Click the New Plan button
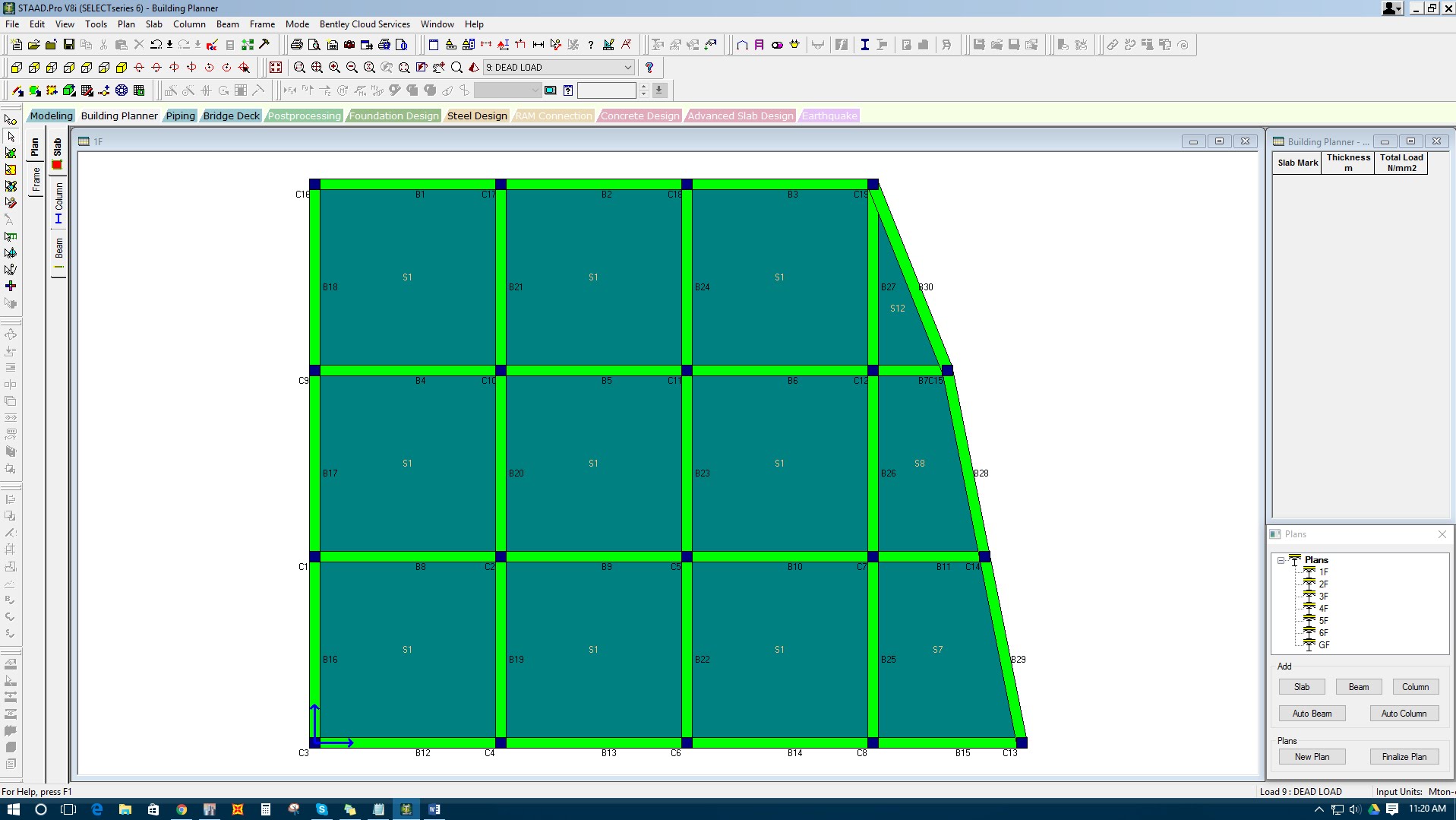Image resolution: width=1456 pixels, height=820 pixels. click(1311, 756)
